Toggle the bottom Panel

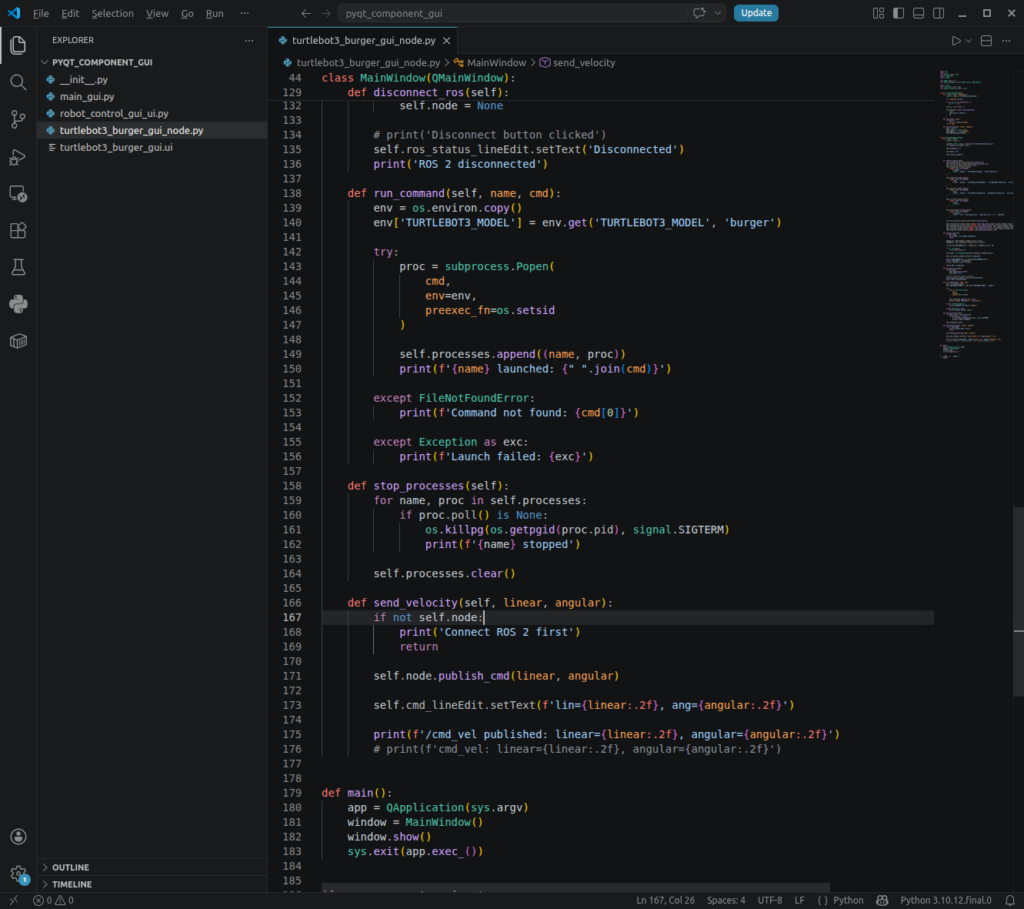click(x=918, y=13)
